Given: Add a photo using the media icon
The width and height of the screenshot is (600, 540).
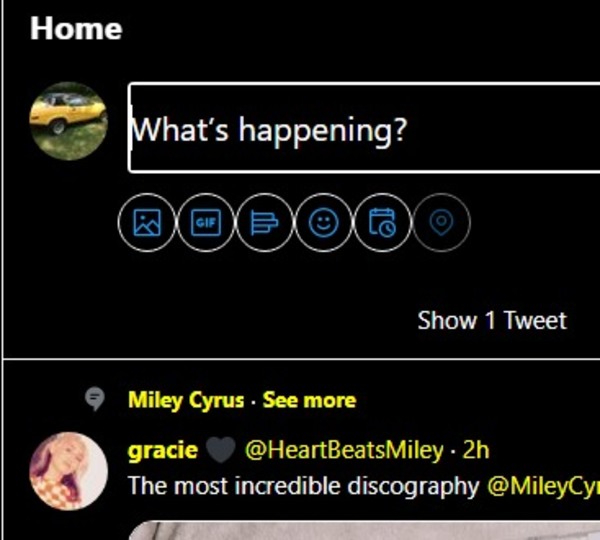Looking at the screenshot, I should [x=147, y=222].
